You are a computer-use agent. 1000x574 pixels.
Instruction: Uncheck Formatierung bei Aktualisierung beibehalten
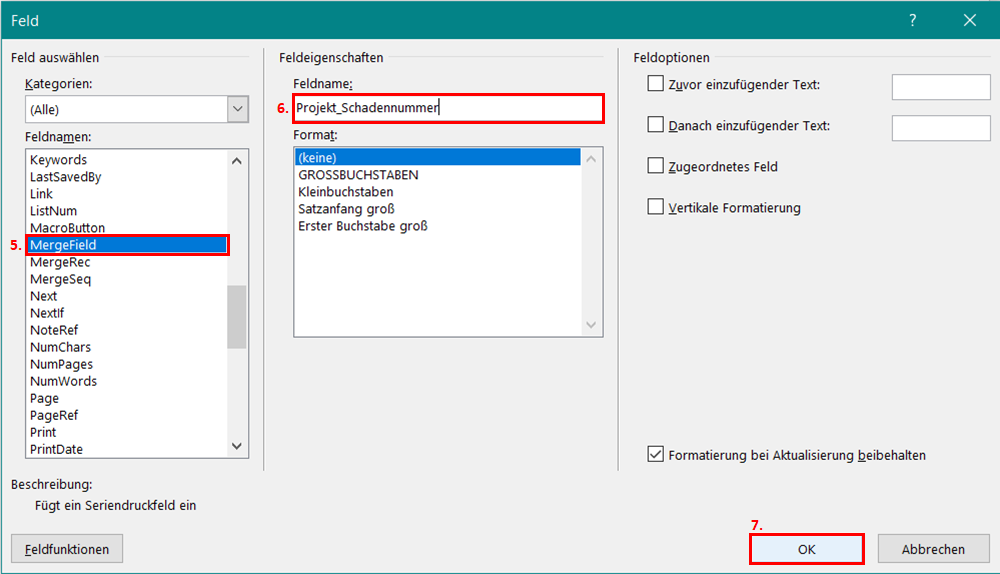pyautogui.click(x=656, y=454)
